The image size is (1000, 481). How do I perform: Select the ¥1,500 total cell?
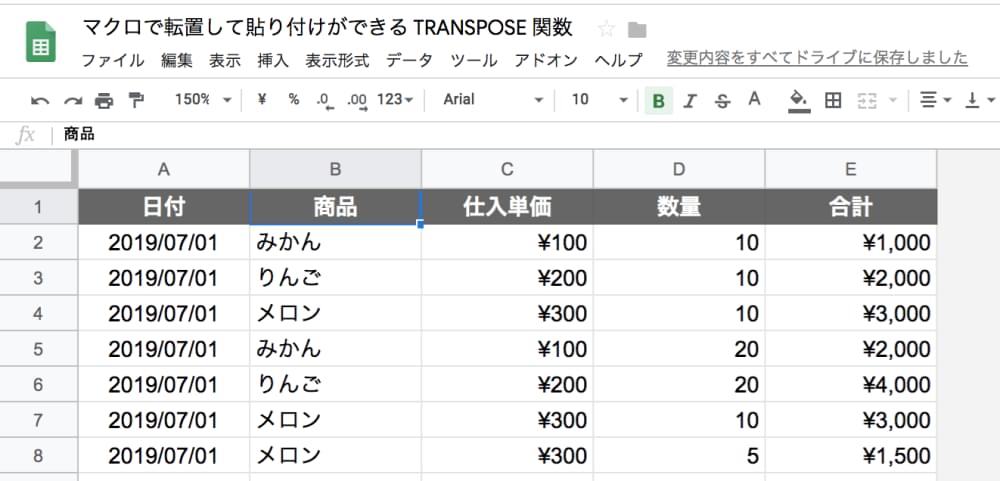[851, 455]
